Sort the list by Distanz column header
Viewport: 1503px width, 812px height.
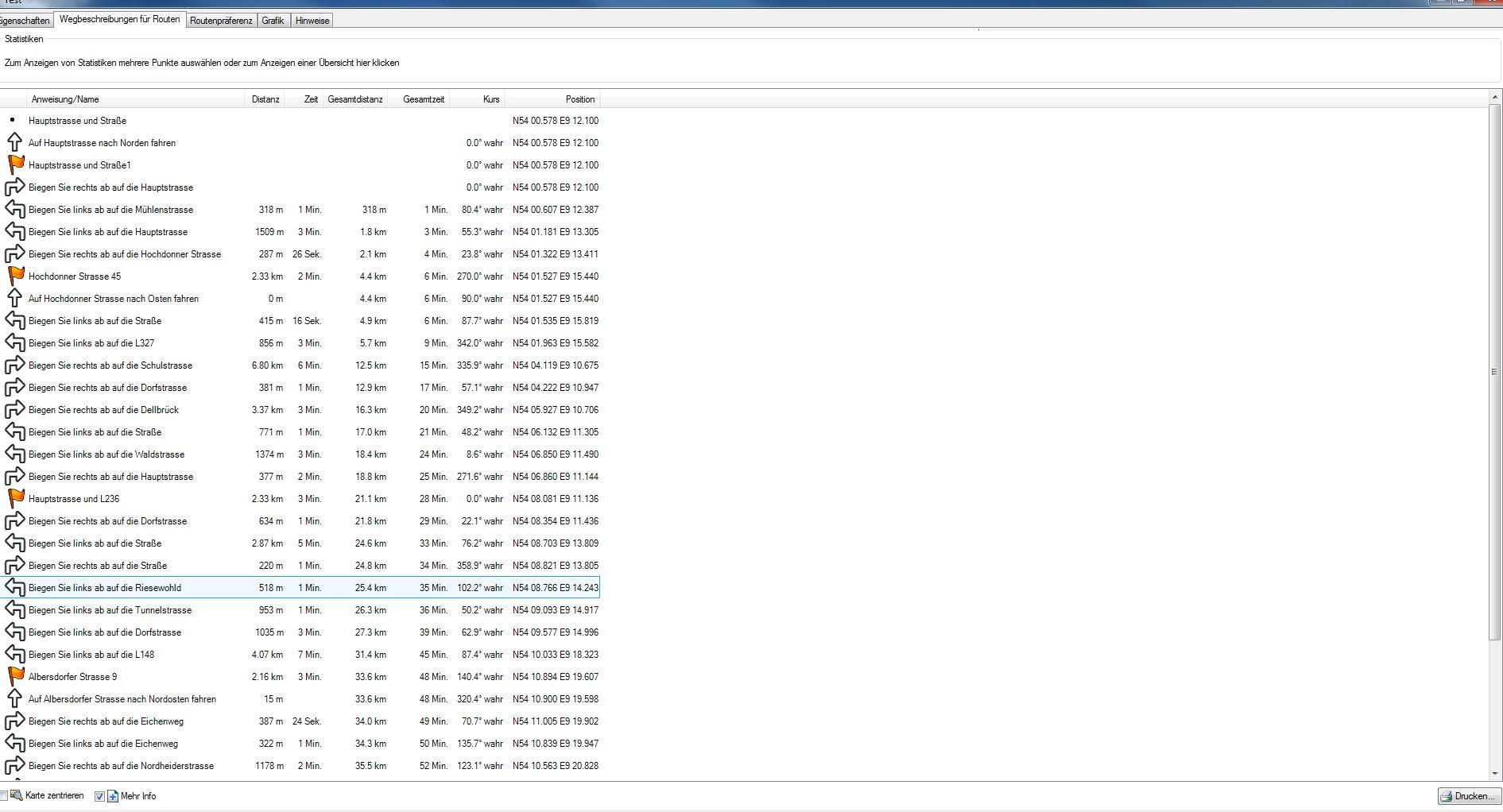(x=265, y=99)
